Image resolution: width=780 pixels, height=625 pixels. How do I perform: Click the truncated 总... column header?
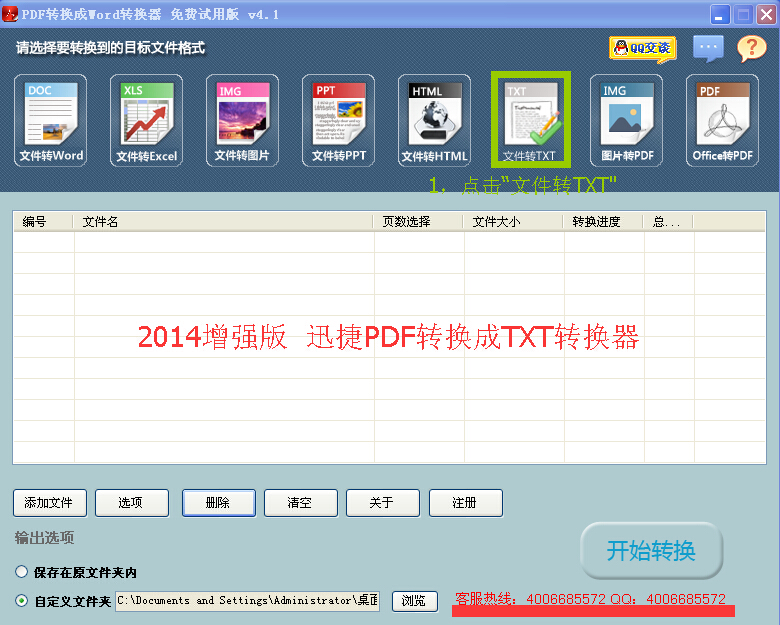[x=668, y=221]
